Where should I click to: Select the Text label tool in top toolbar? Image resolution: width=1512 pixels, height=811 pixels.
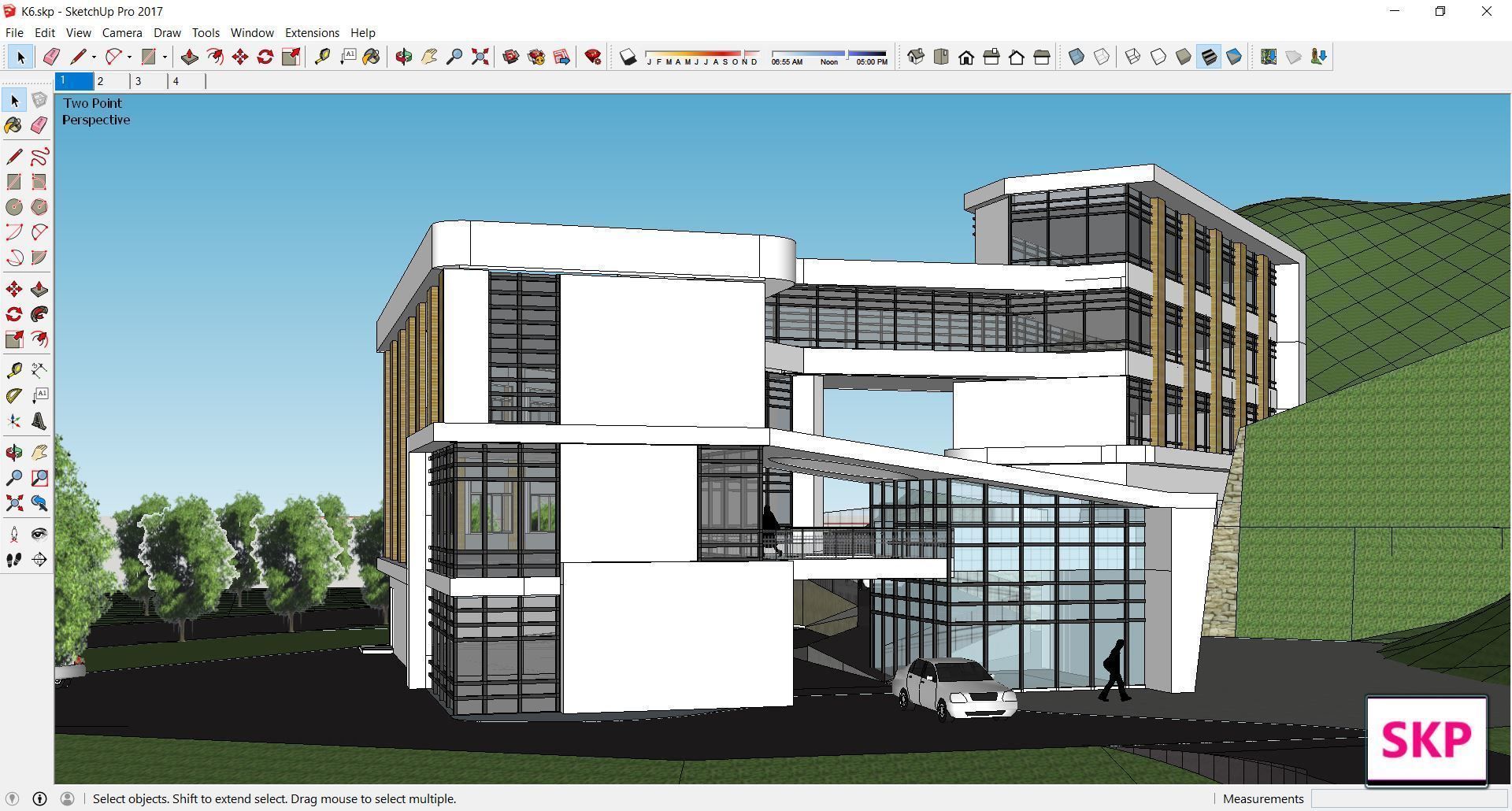pyautogui.click(x=347, y=57)
